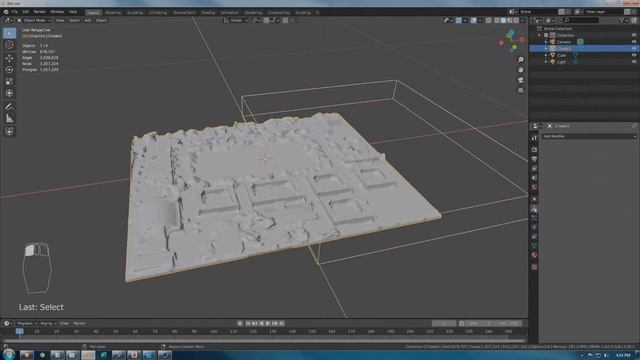The width and height of the screenshot is (640, 360).
Task: Select the 3D Cursor tool
Action: pyautogui.click(x=9, y=45)
